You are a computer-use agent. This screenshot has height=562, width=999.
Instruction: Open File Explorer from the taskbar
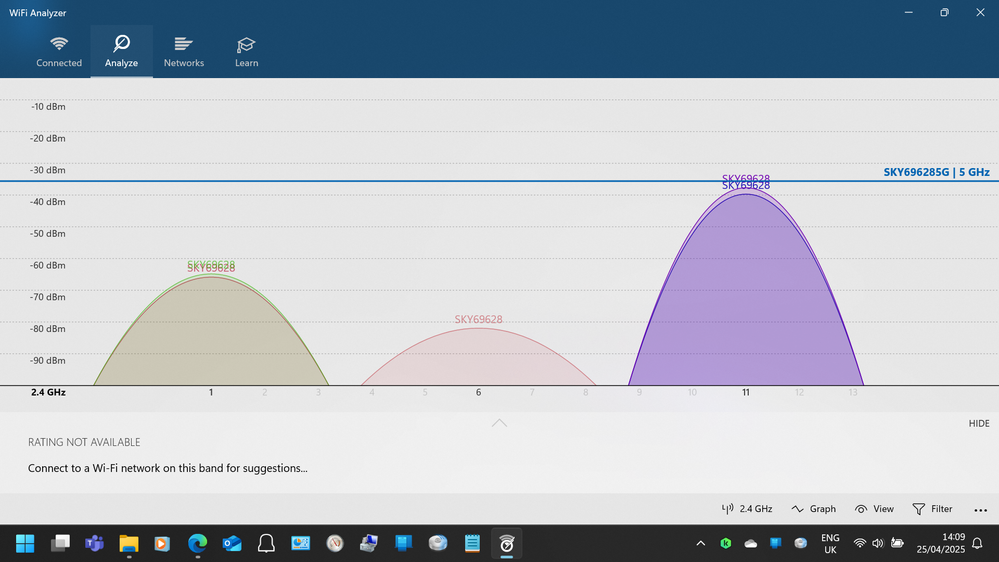[128, 543]
